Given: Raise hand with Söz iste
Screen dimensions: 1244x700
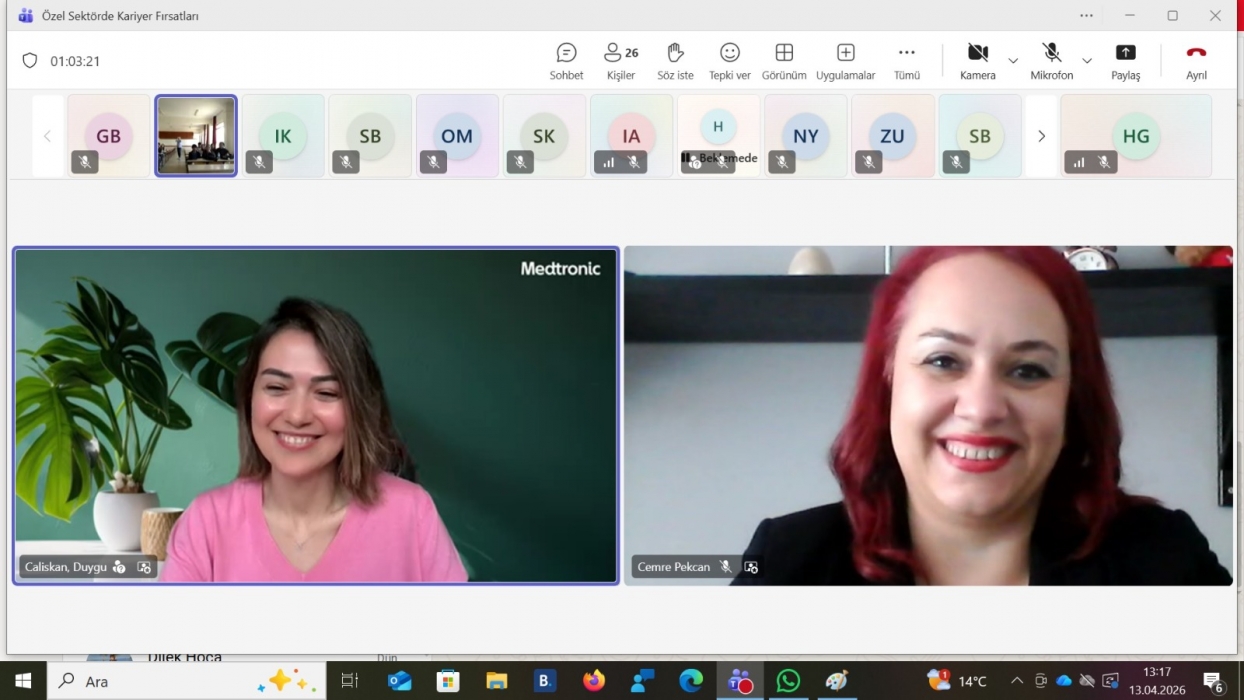Looking at the screenshot, I should pos(675,60).
